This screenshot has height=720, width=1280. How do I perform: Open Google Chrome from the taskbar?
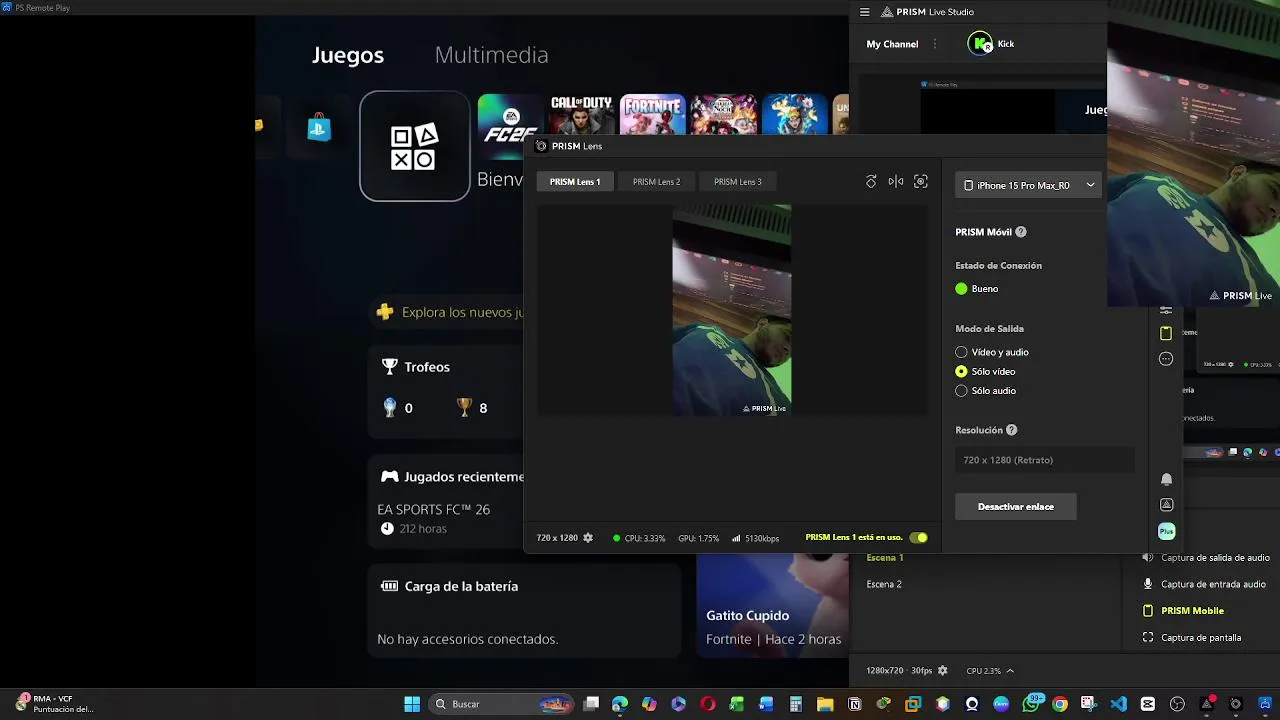[1059, 704]
